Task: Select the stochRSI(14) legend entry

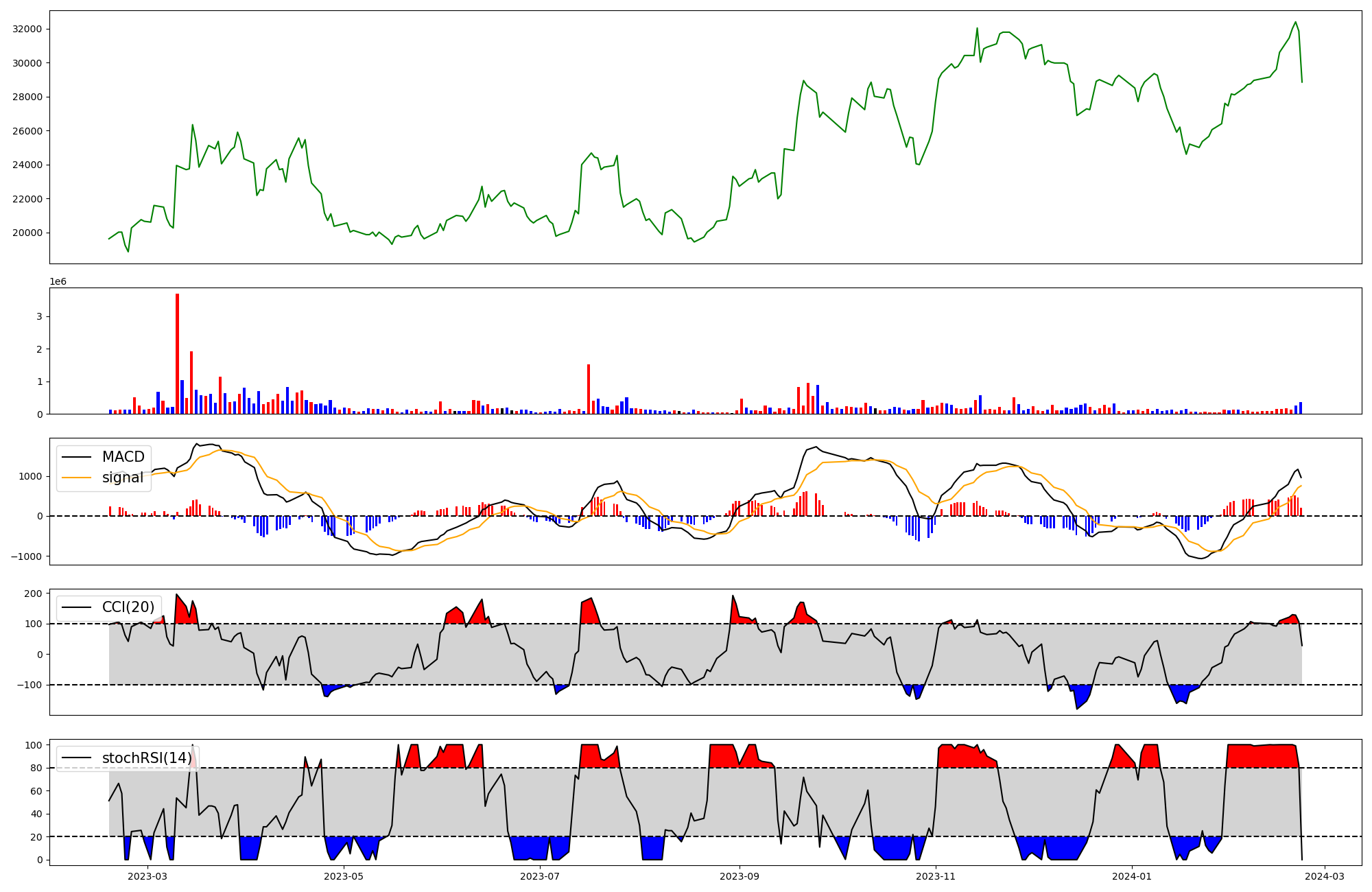Action: pyautogui.click(x=146, y=758)
